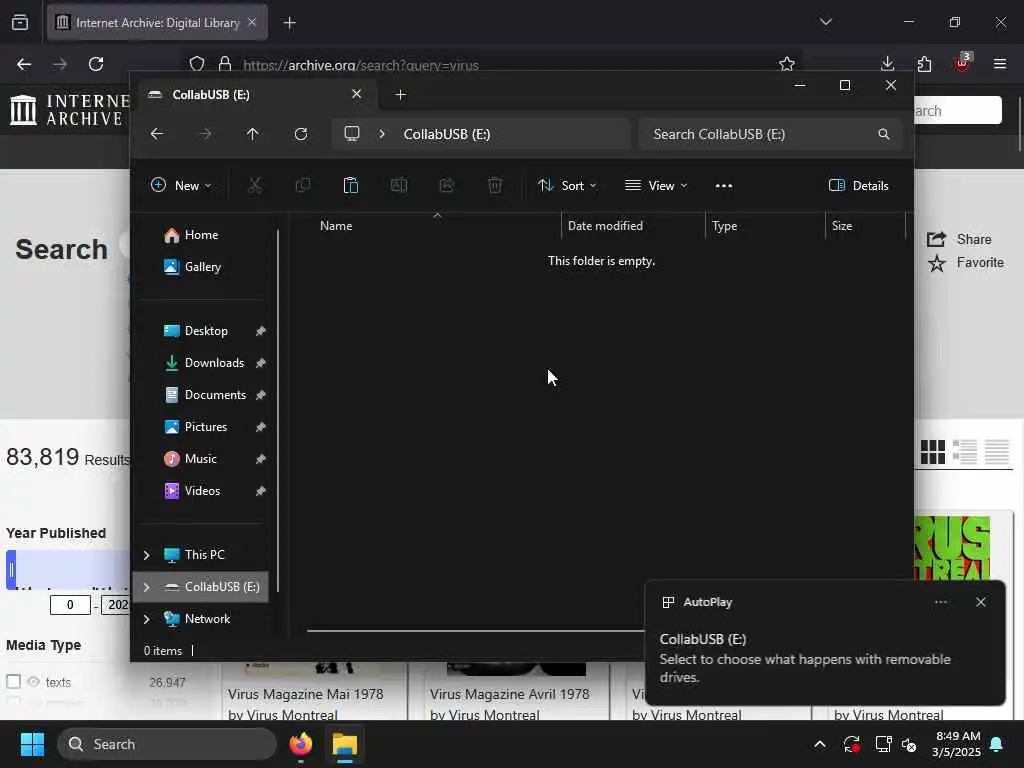Open the View dropdown

click(x=656, y=185)
